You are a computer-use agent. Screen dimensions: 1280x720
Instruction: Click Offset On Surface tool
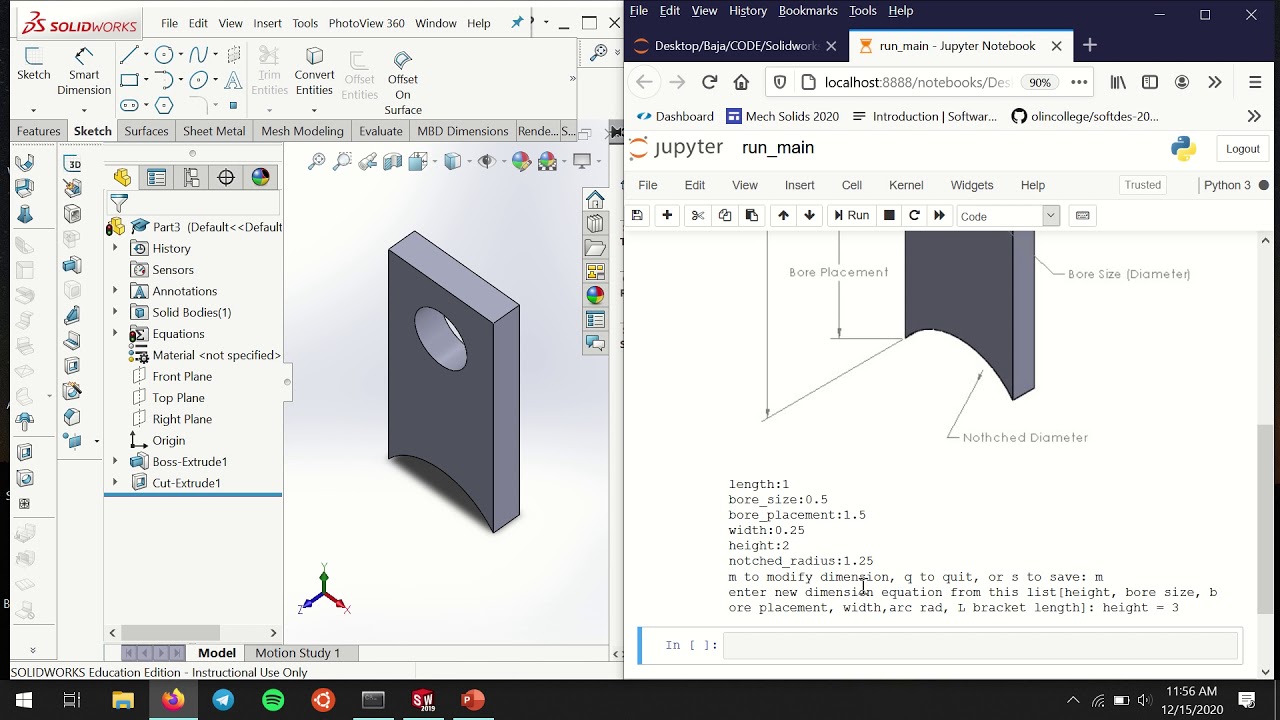click(403, 84)
